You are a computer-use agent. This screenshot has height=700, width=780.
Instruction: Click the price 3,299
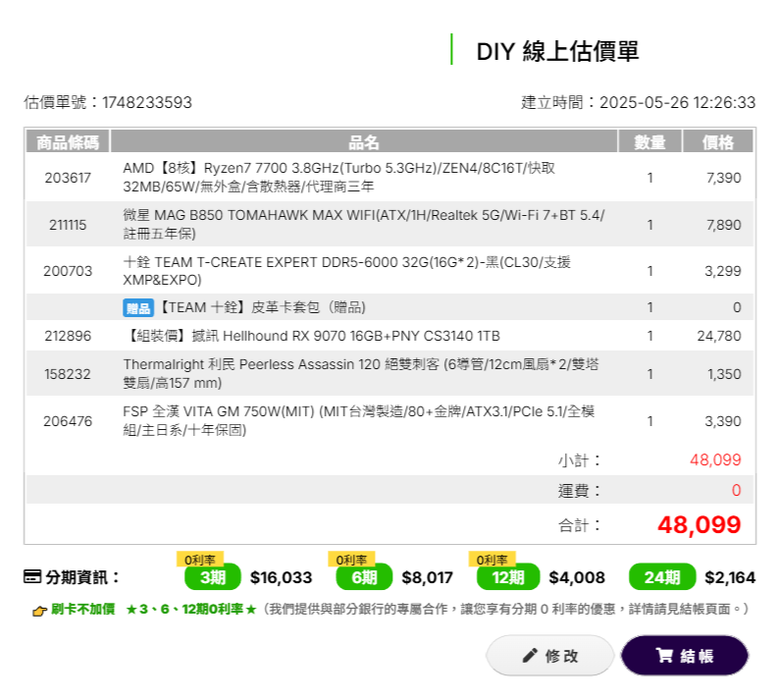(x=723, y=271)
